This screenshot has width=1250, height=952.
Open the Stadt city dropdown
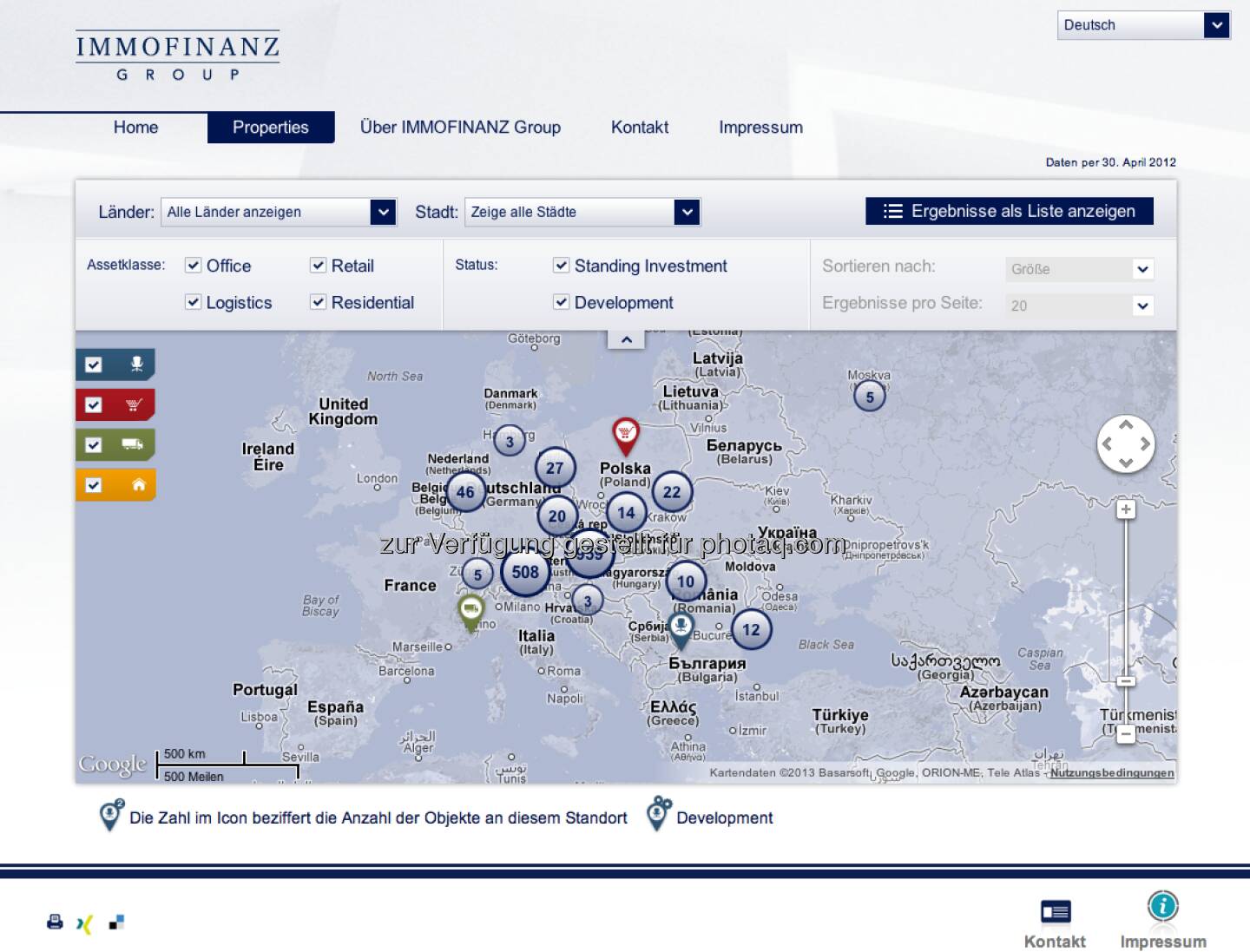582,212
